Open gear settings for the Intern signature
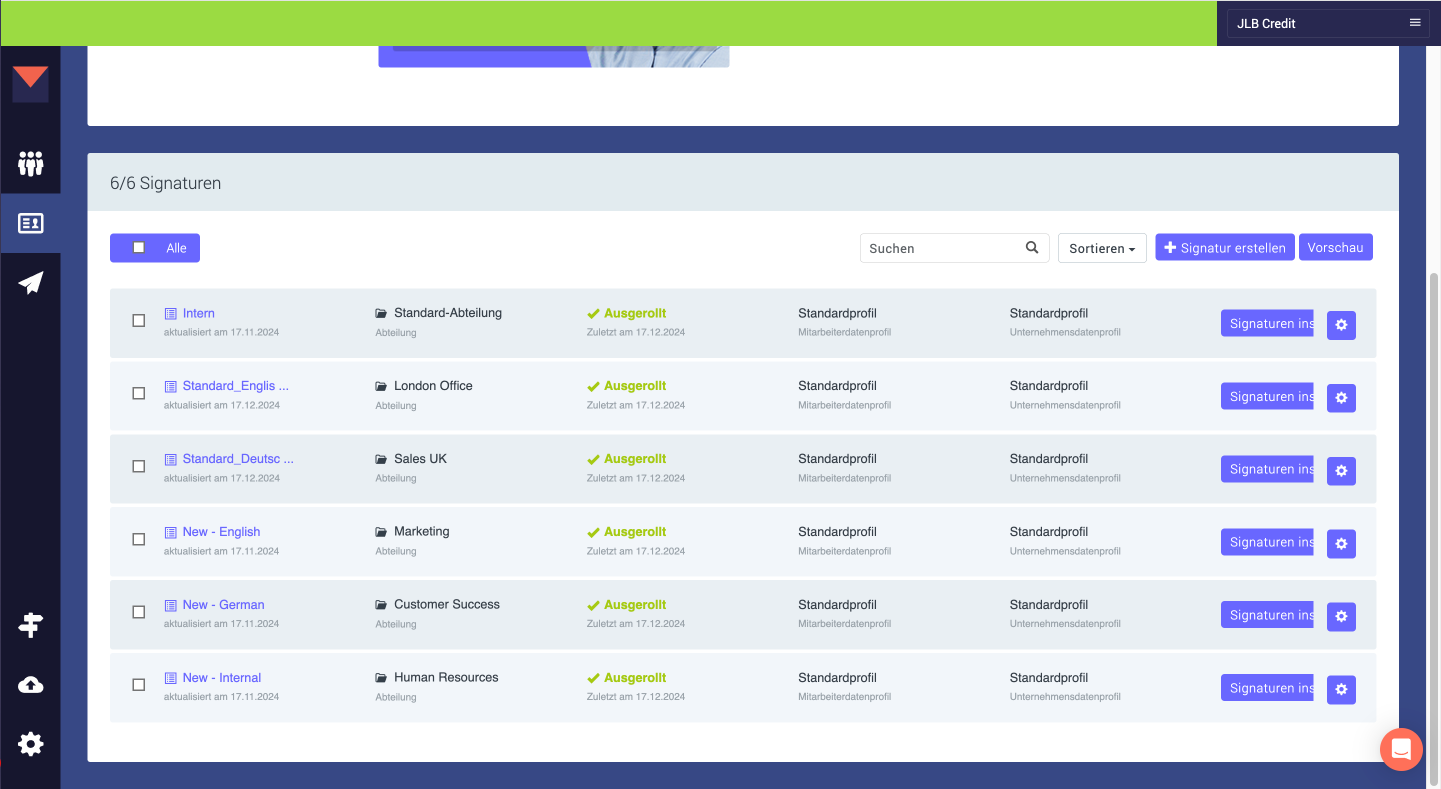This screenshot has height=789, width=1441. (1341, 325)
